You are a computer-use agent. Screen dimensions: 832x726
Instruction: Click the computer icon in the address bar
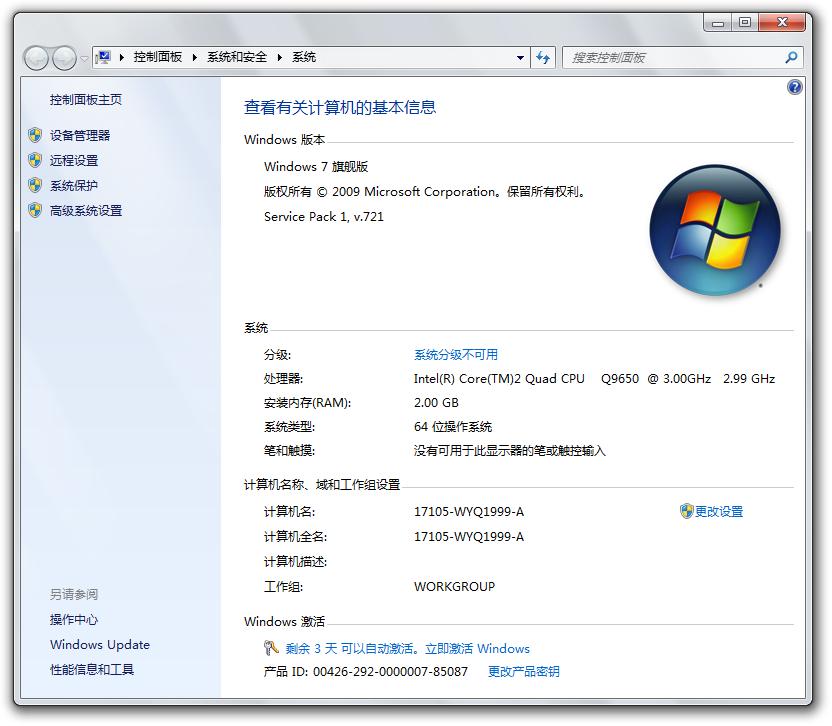coord(104,58)
